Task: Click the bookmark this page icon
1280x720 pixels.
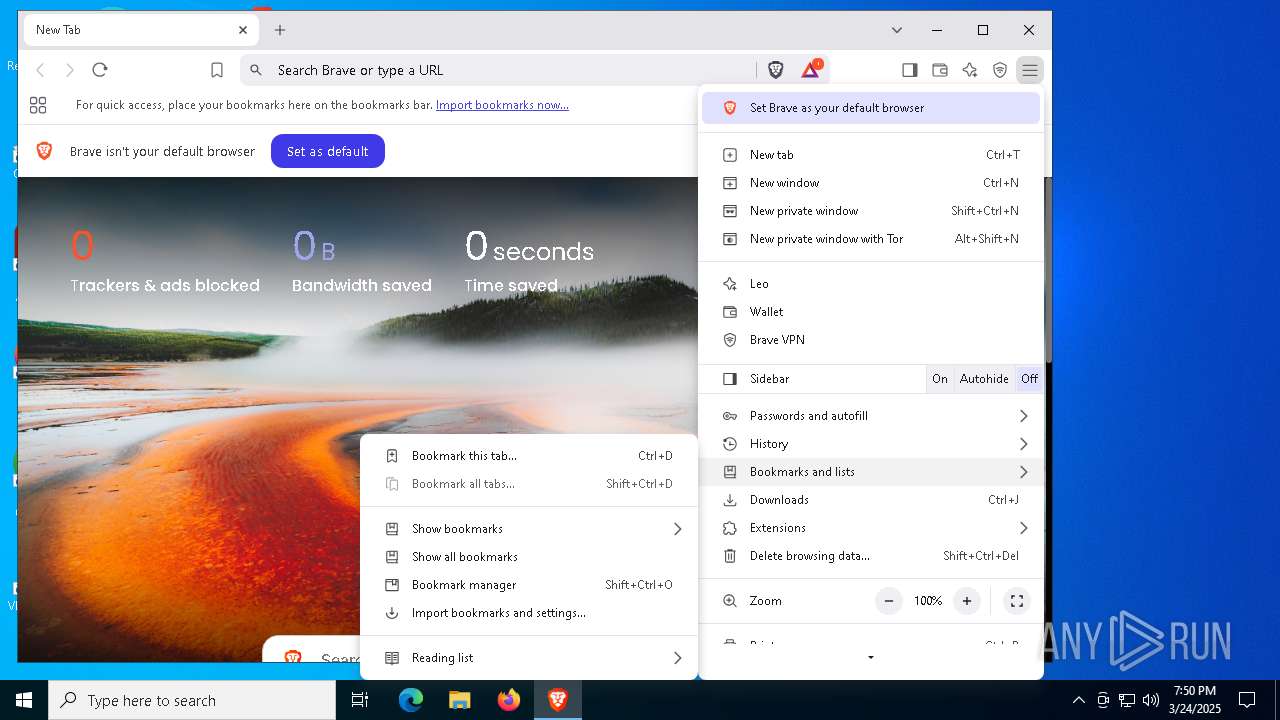Action: coord(217,70)
